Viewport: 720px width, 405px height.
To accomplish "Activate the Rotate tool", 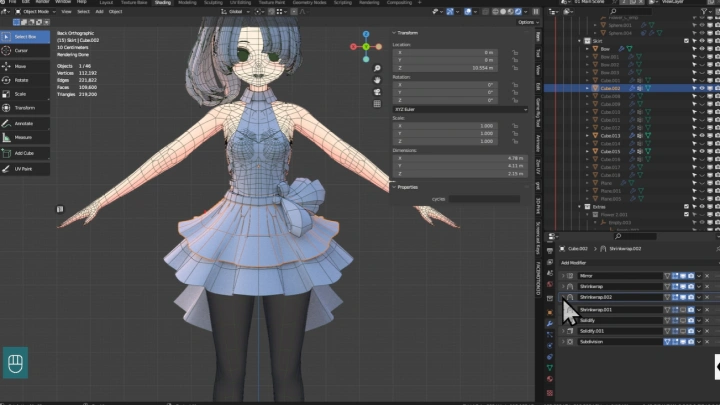I will [x=22, y=79].
